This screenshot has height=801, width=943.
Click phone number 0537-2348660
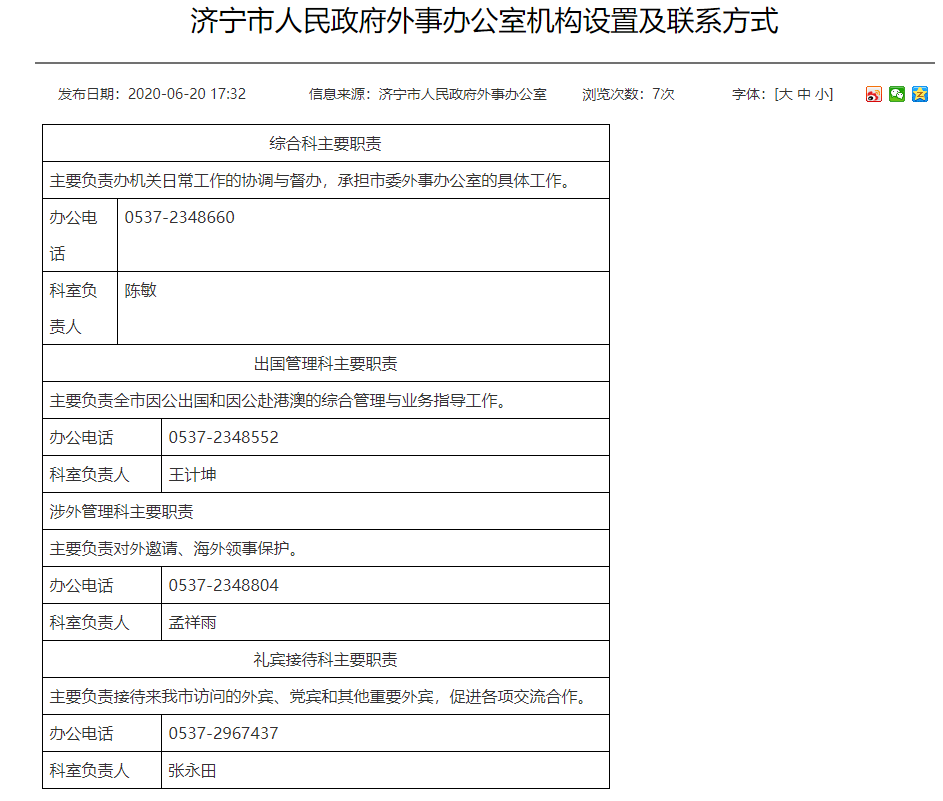click(180, 217)
